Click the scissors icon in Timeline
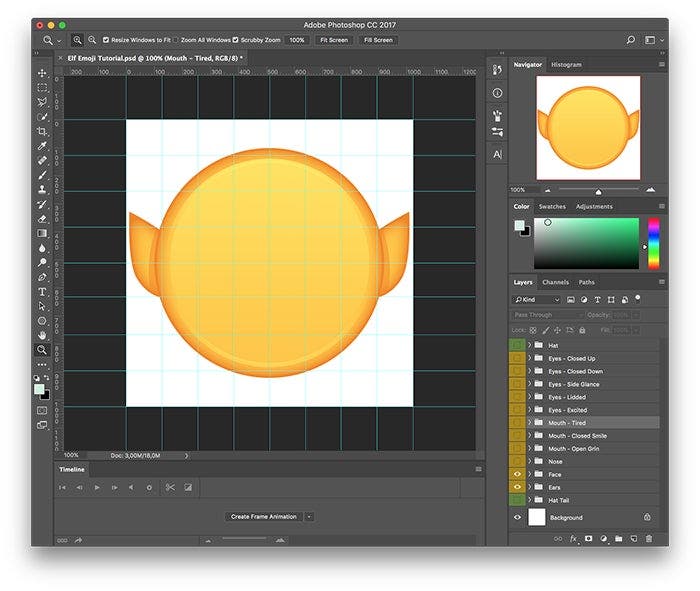The image size is (700, 591). tap(170, 487)
